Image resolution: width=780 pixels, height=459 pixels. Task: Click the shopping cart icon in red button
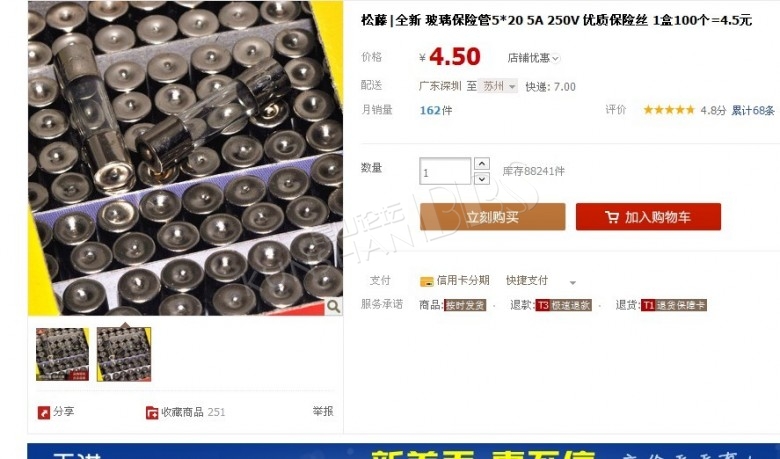click(612, 217)
